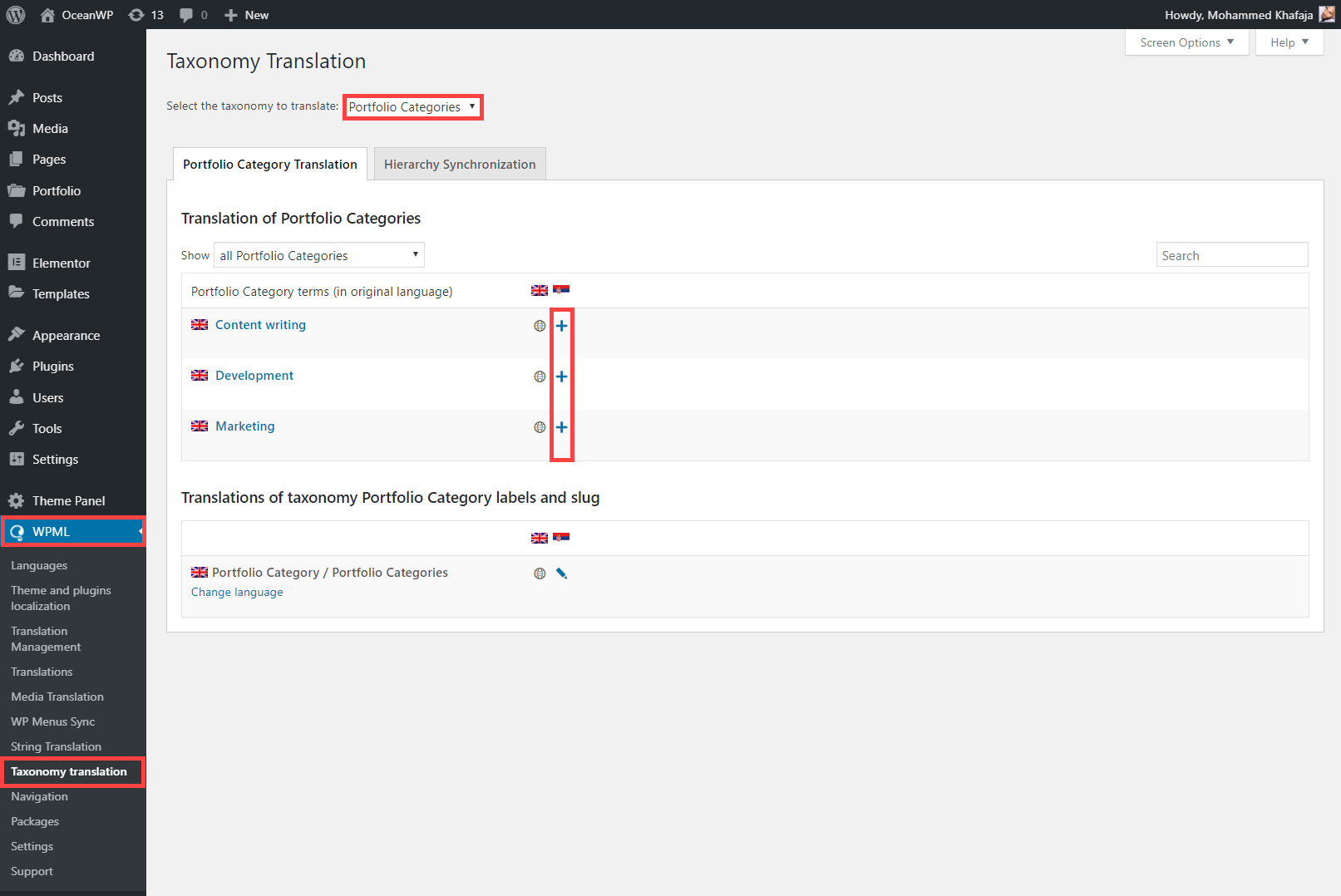
Task: Switch to the Hierarchy Synchronization tab
Action: 460,165
